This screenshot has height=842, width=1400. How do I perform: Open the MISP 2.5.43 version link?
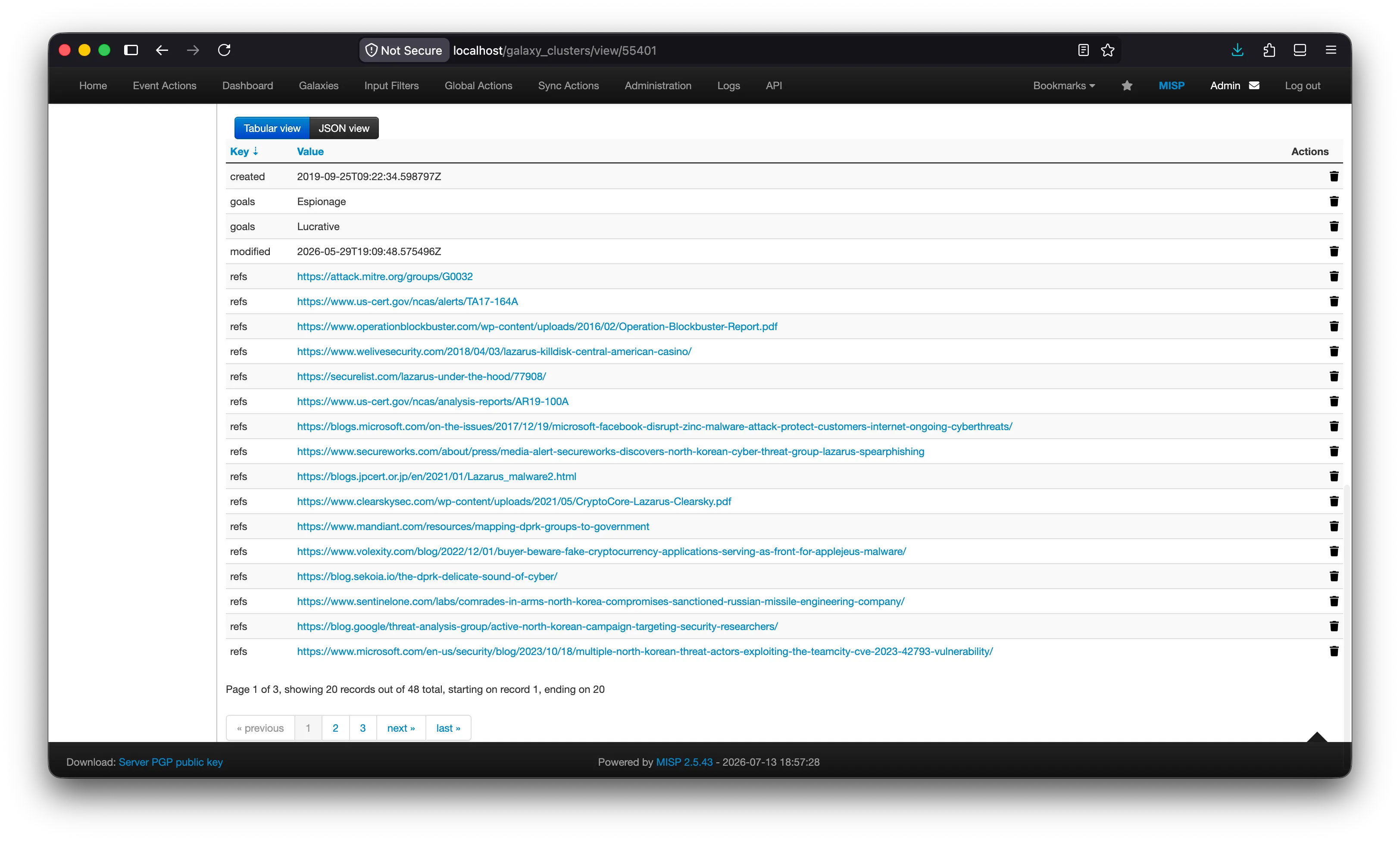pos(684,762)
